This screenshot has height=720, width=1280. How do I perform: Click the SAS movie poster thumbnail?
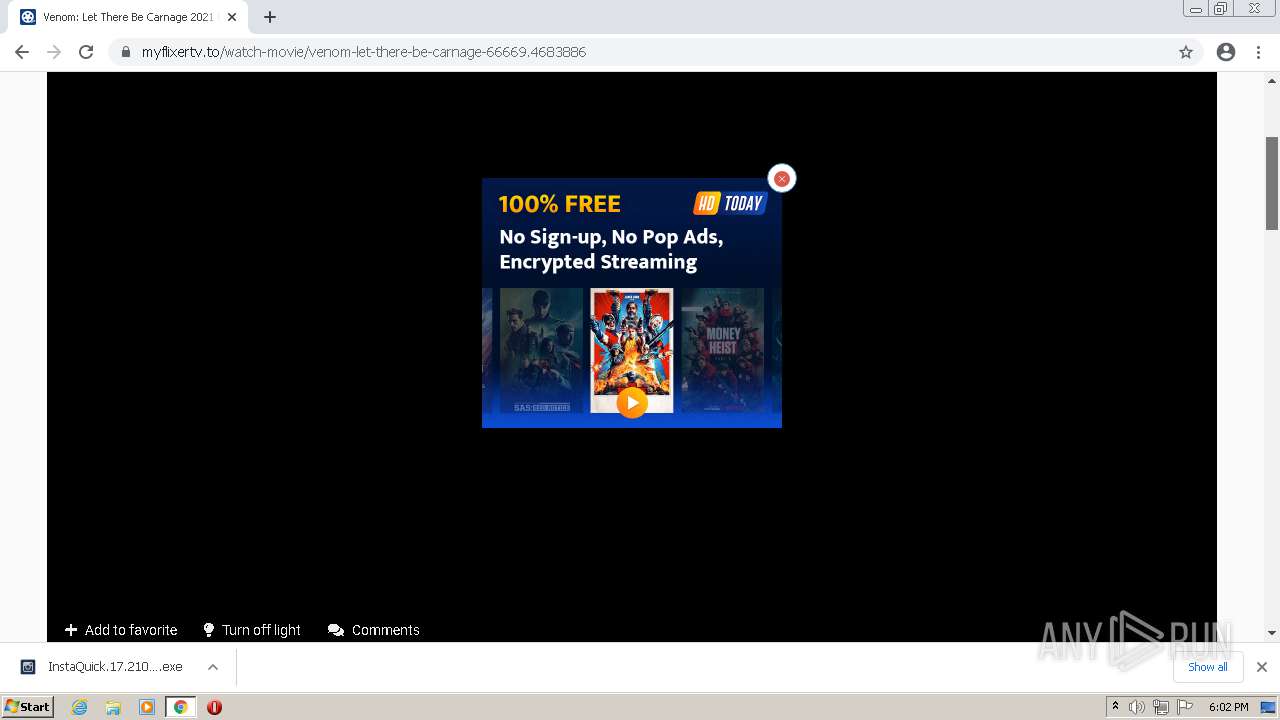point(541,350)
